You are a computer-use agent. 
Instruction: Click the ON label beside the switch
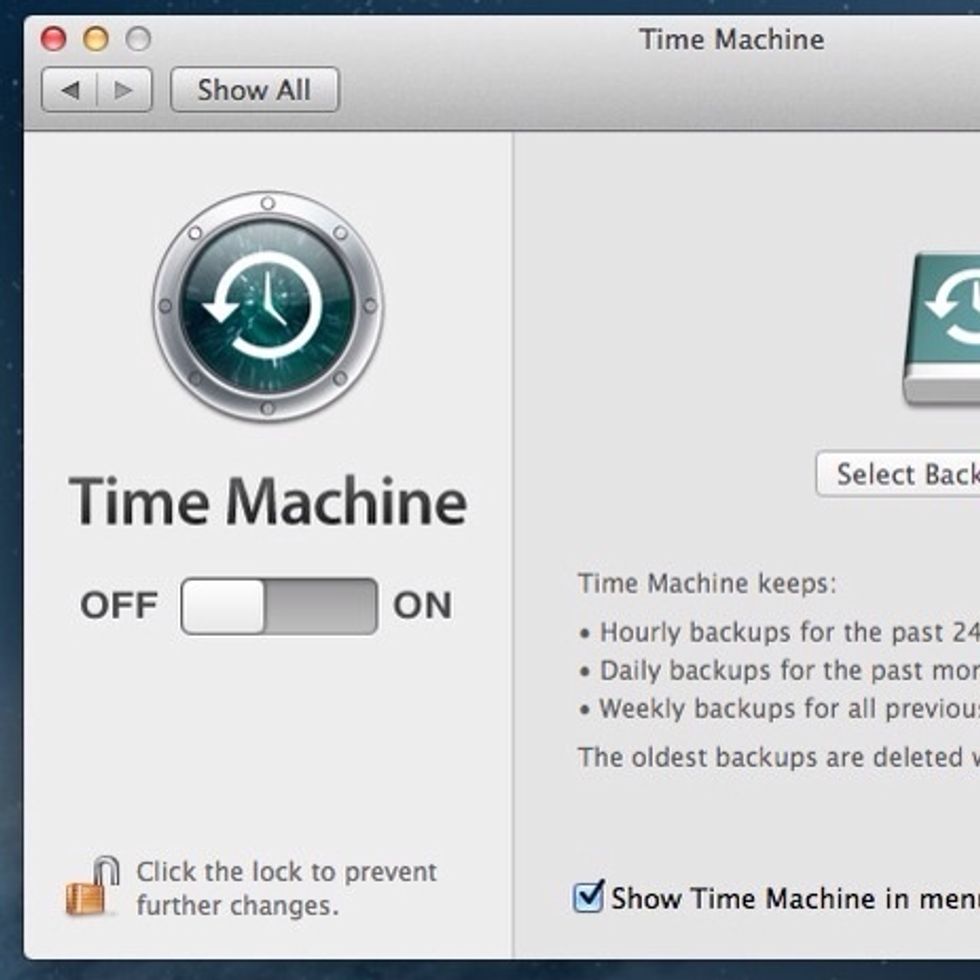click(x=424, y=604)
